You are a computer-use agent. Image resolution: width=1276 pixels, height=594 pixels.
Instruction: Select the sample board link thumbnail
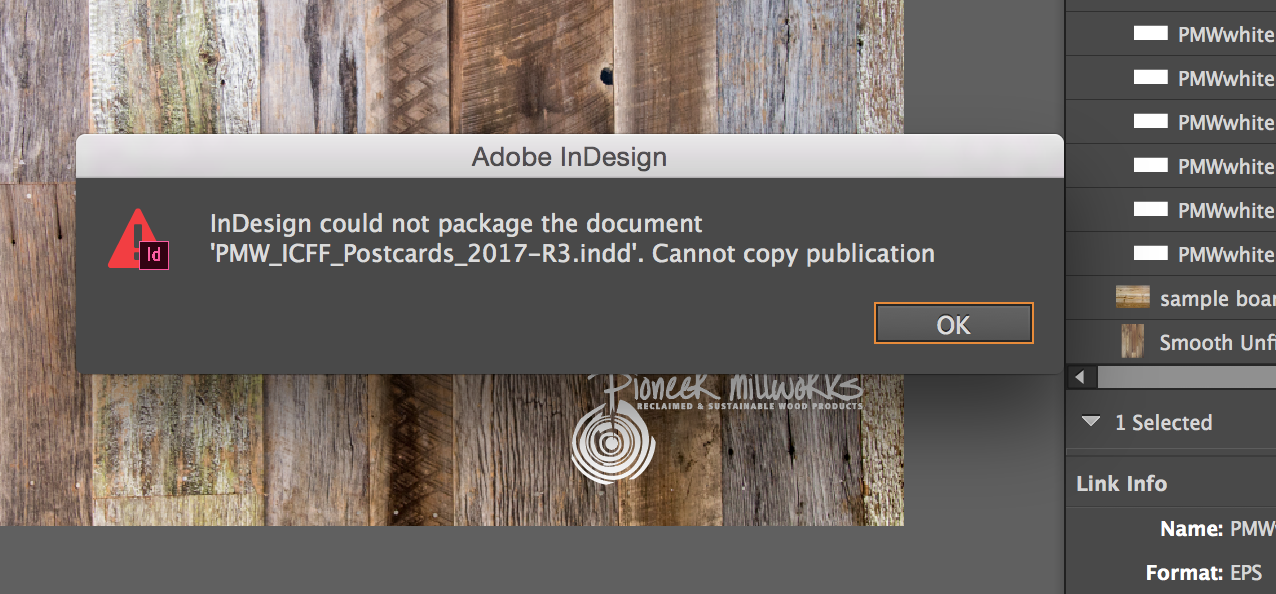pos(1133,298)
